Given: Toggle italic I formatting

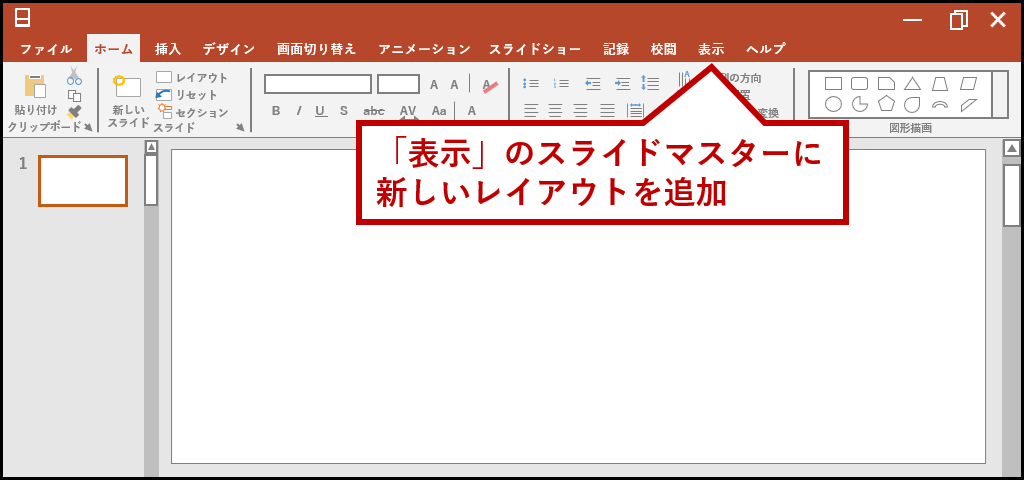Looking at the screenshot, I should [298, 111].
